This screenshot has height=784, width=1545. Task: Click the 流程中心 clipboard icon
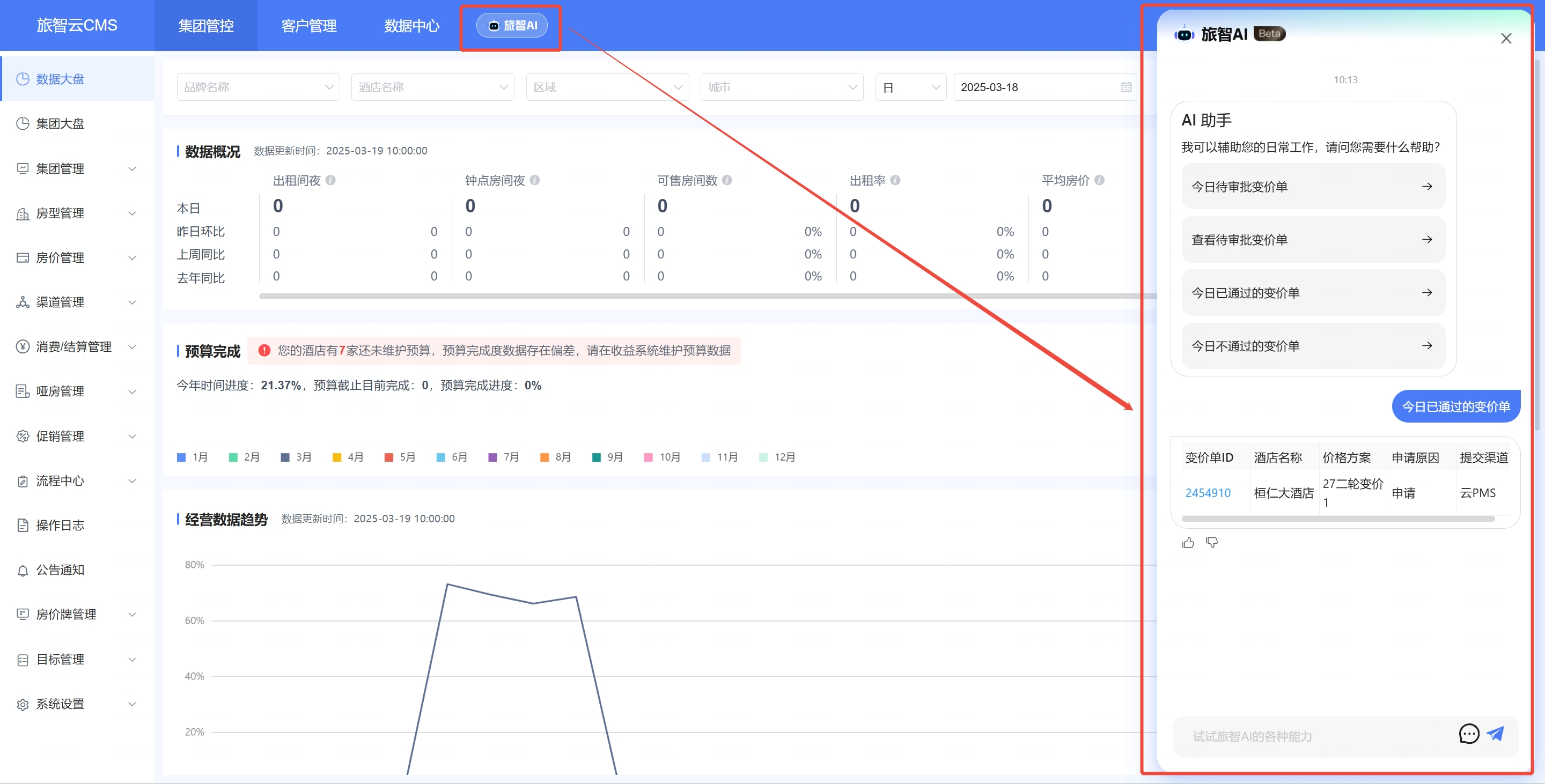23,480
